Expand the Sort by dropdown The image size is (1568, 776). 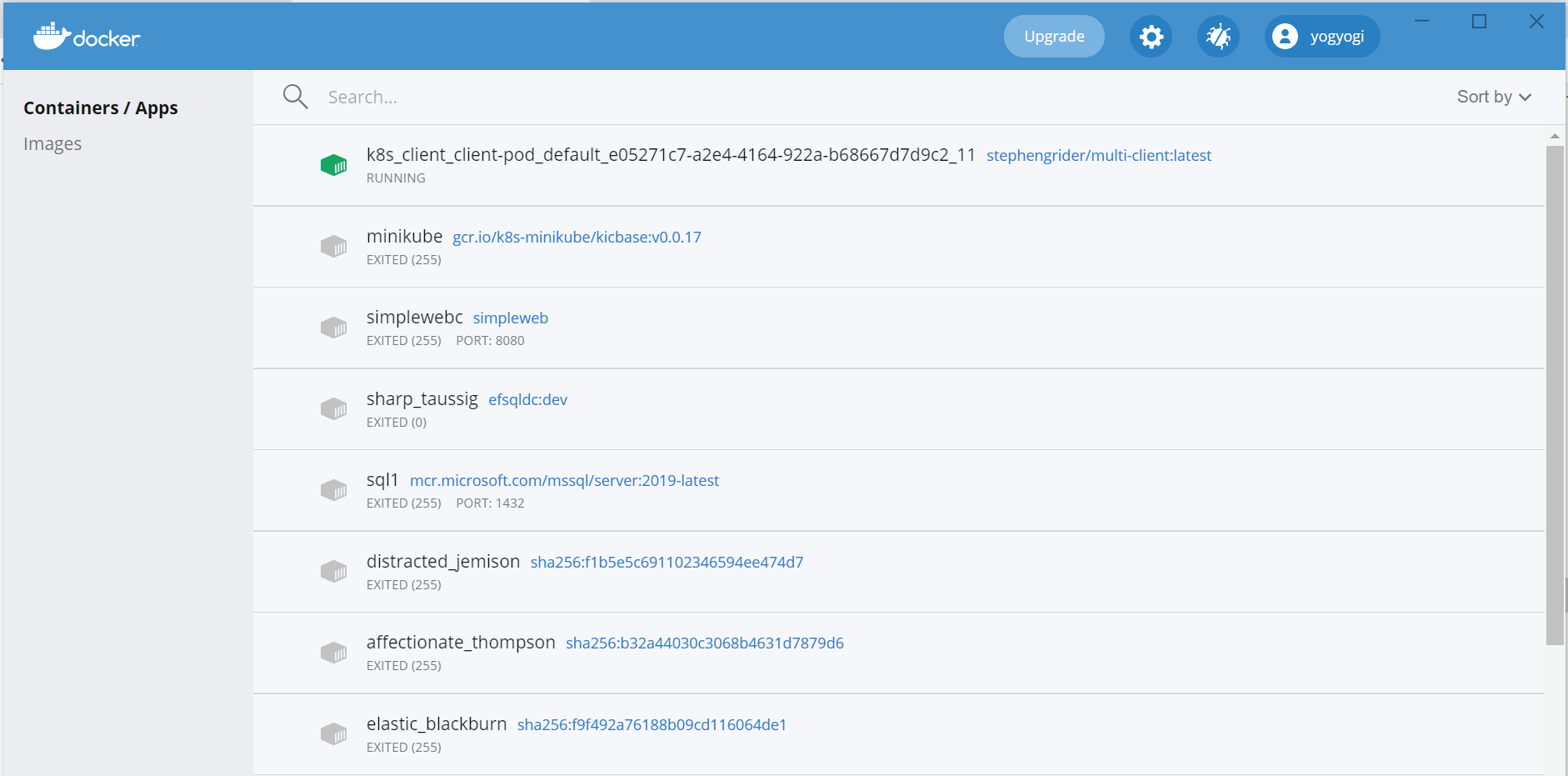click(1494, 97)
